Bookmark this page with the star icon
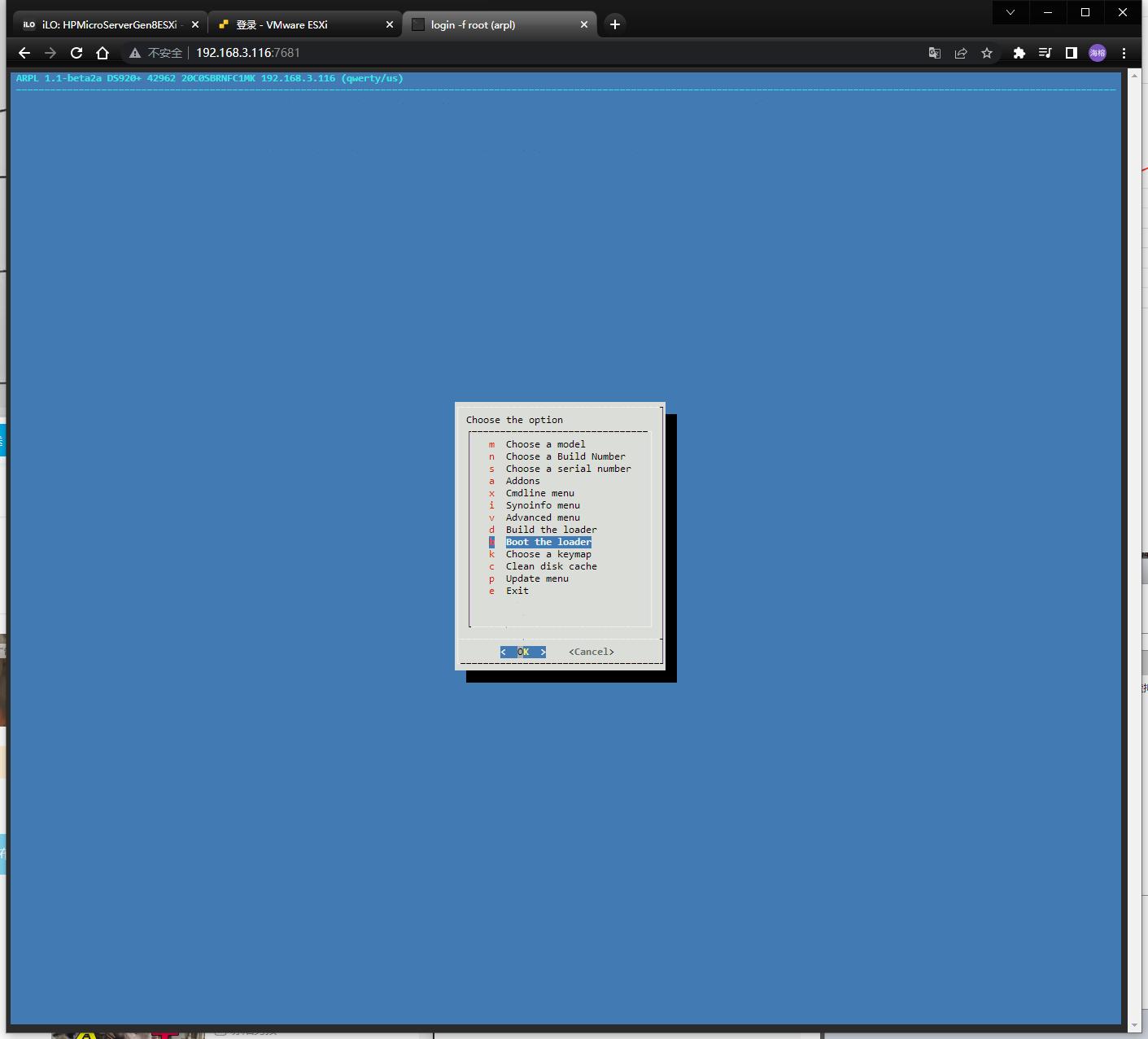Screen dimensions: 1148x1039 click(987, 53)
